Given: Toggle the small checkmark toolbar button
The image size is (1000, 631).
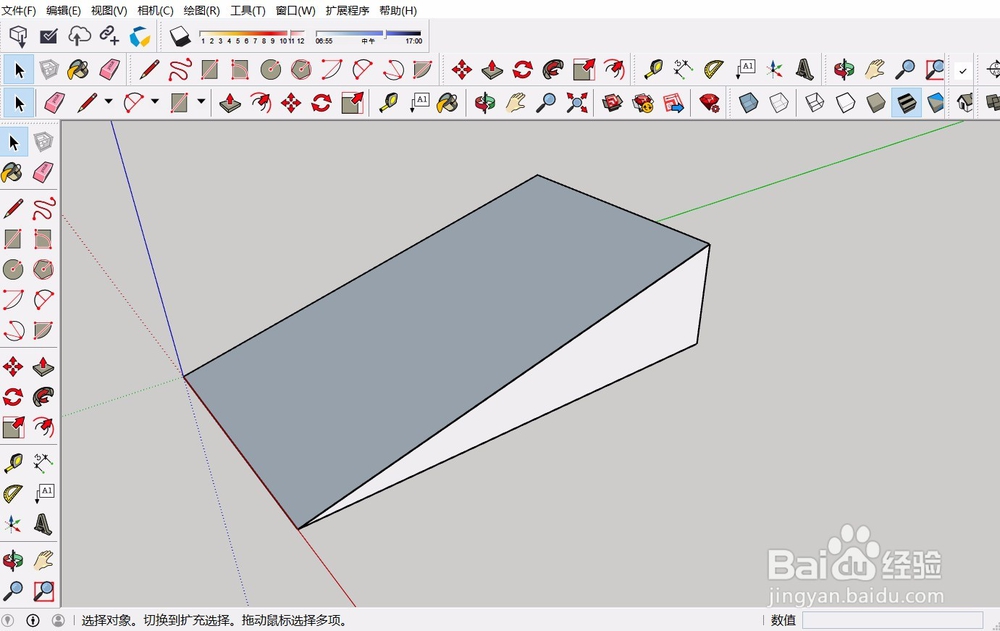Looking at the screenshot, I should click(963, 71).
